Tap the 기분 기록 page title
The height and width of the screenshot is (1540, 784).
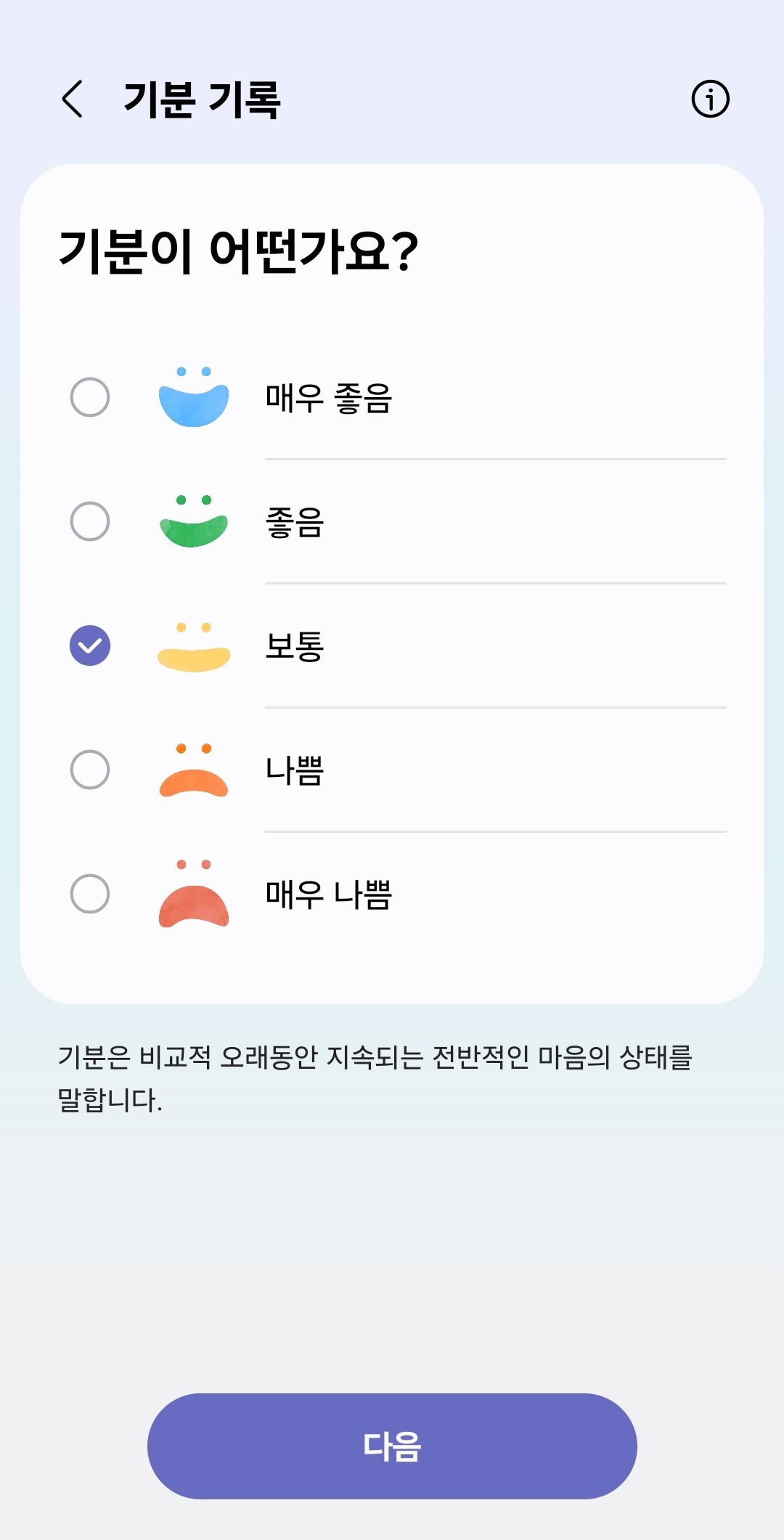[x=202, y=99]
